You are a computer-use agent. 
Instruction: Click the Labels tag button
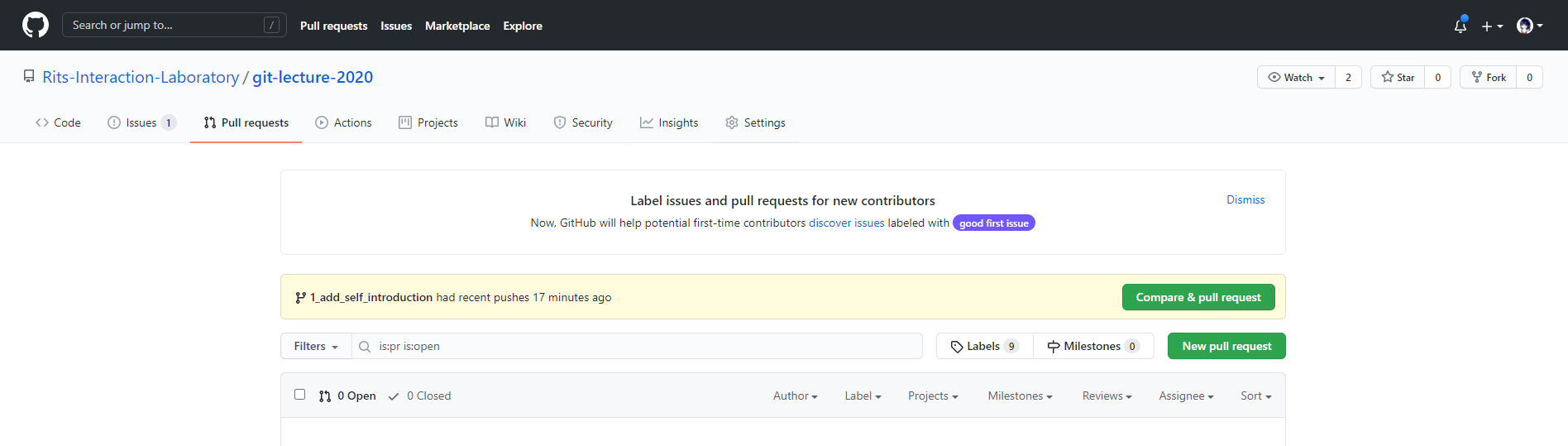[x=984, y=346]
